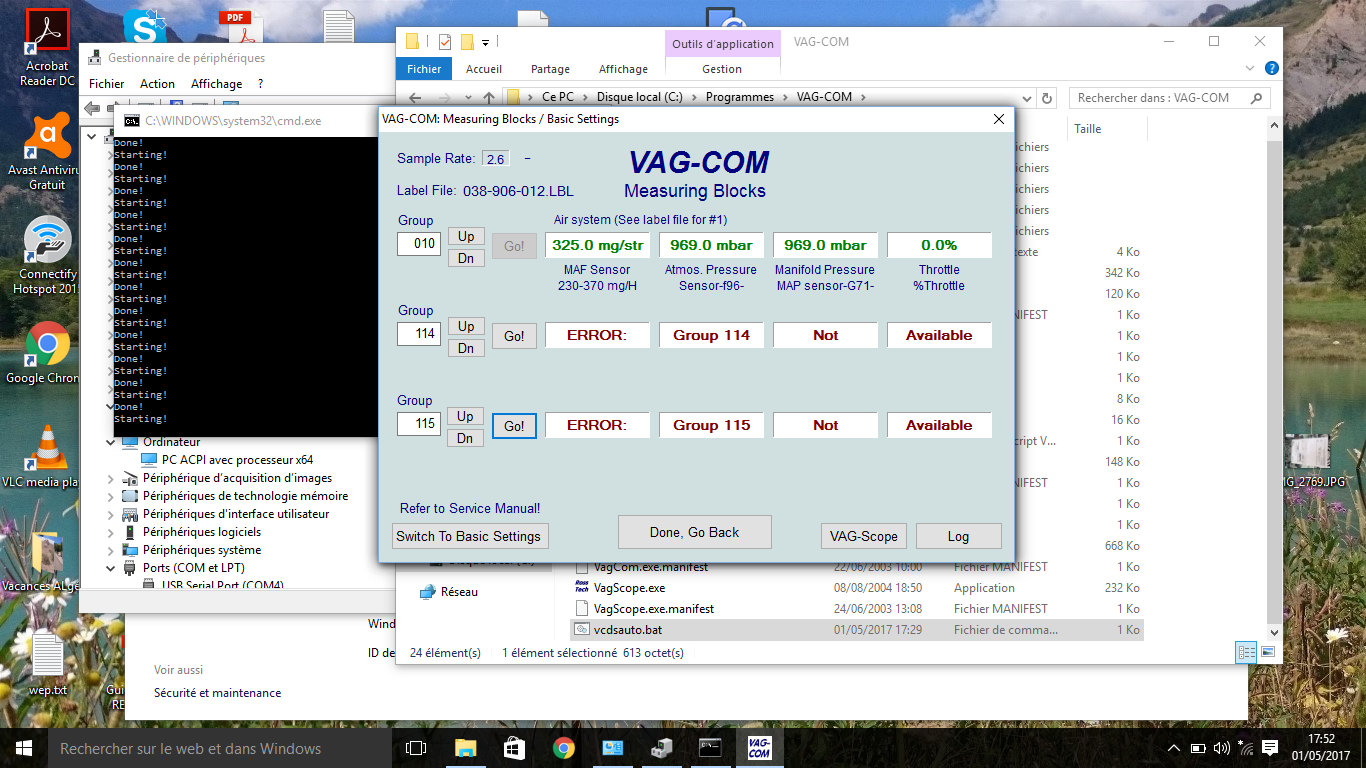
Task: Click Dn button for Group 010
Action: pos(466,258)
